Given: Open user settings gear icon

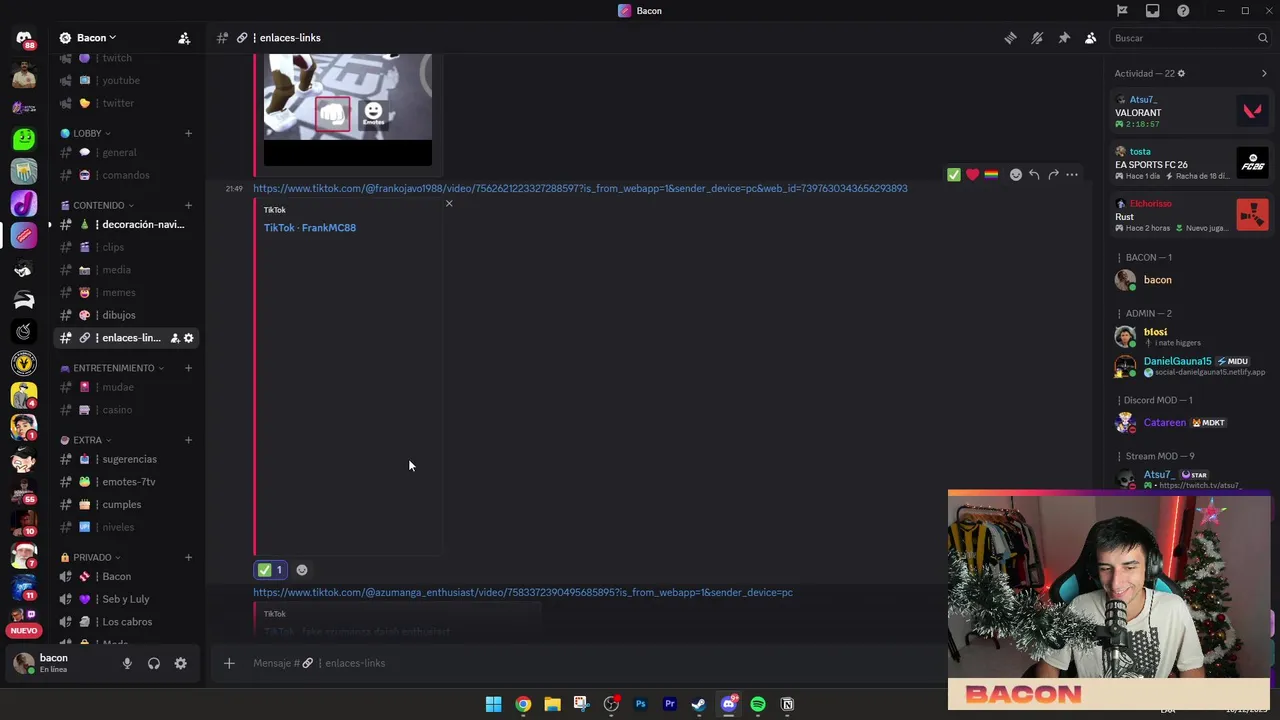Looking at the screenshot, I should (181, 663).
